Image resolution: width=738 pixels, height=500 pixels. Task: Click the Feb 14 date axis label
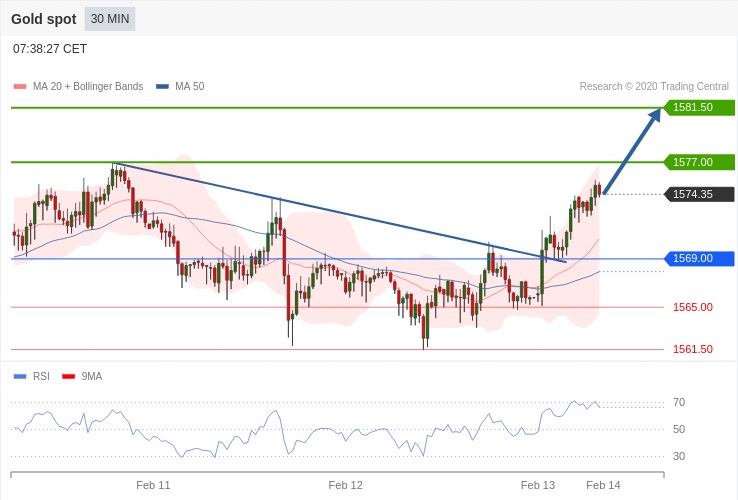603,485
